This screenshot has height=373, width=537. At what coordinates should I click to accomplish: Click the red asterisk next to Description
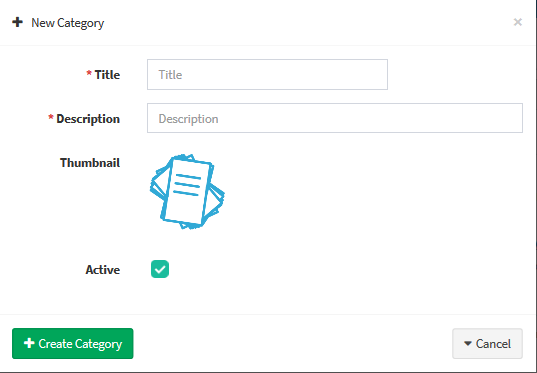pyautogui.click(x=51, y=117)
